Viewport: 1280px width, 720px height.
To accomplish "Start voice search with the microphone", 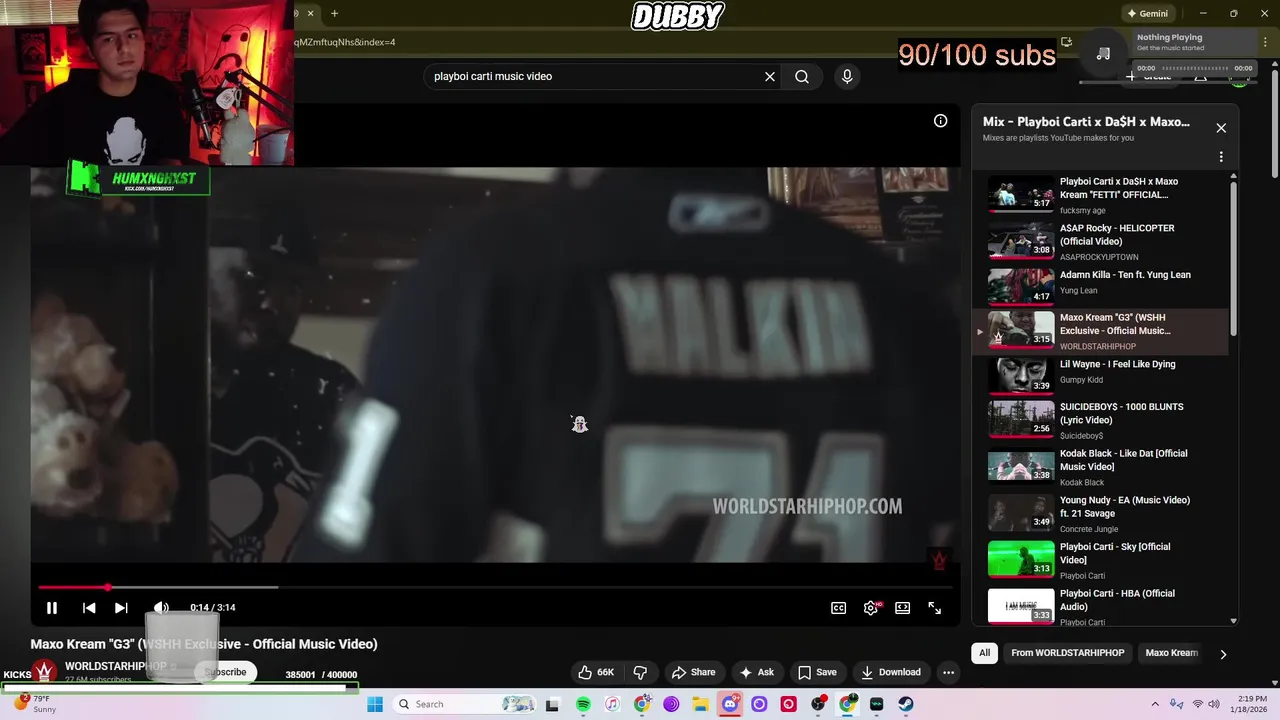I will [x=847, y=76].
